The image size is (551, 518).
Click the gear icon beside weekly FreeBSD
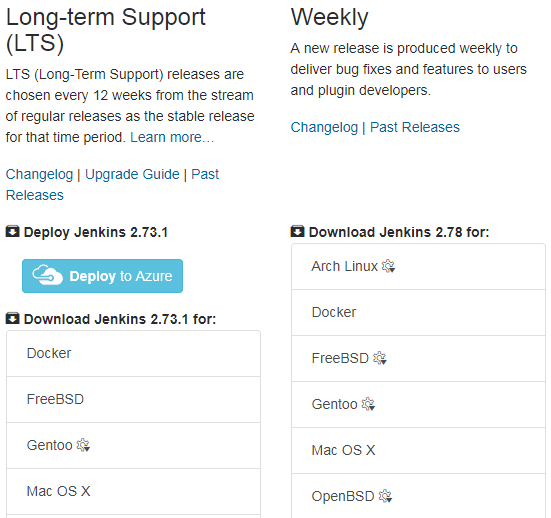pos(380,358)
